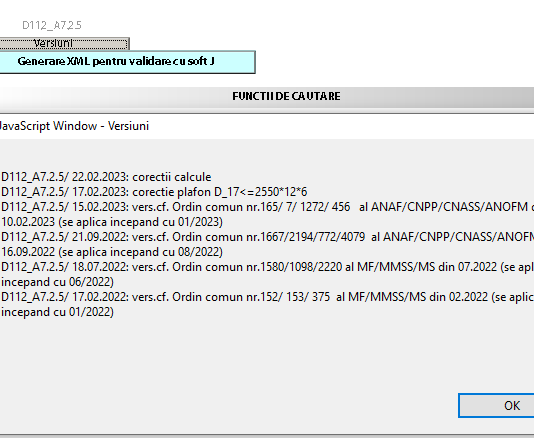Select the 15.02.2023 Ordin comun nr.165 line
Viewport: 534px width, 438px height.
[x=267, y=207]
